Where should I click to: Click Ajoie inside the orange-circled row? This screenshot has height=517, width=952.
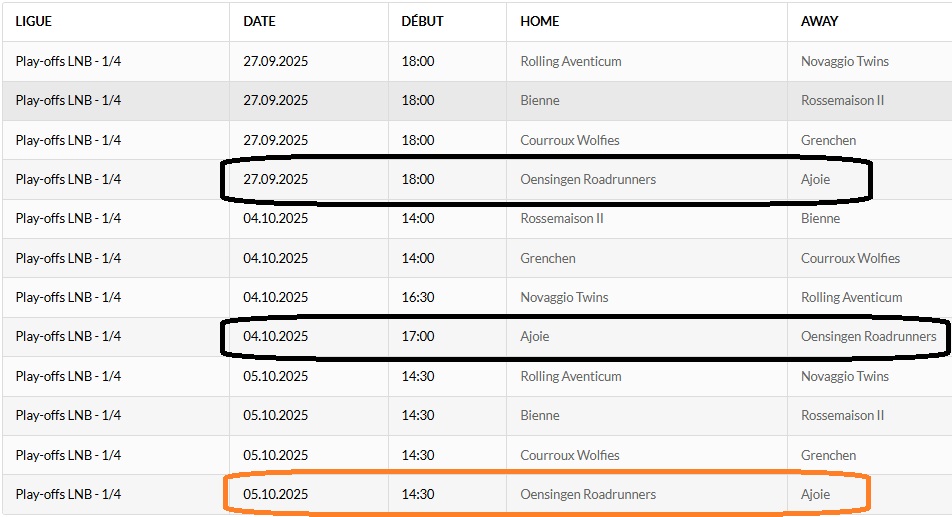(815, 494)
